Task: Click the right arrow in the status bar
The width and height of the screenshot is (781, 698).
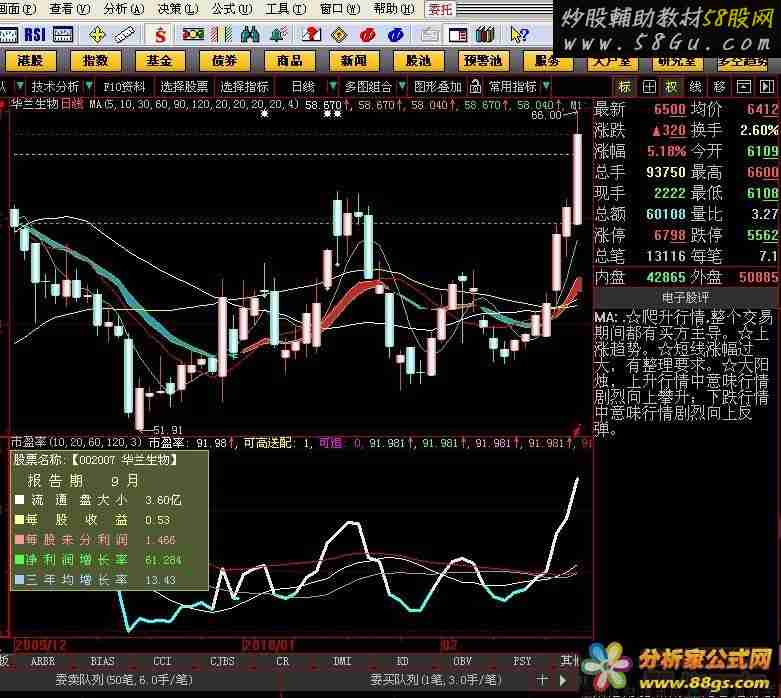Action: click(563, 680)
